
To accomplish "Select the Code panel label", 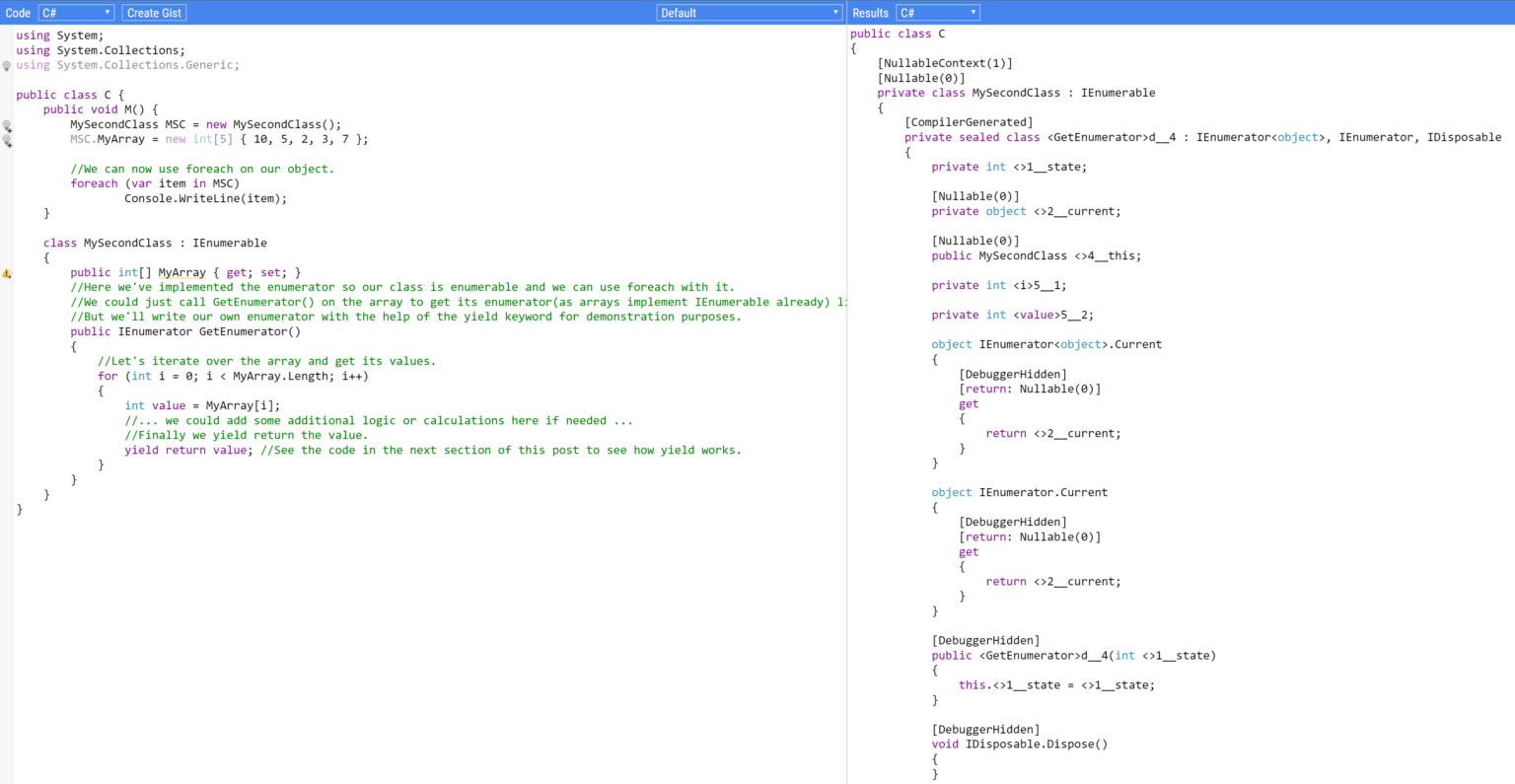I will pos(17,12).
